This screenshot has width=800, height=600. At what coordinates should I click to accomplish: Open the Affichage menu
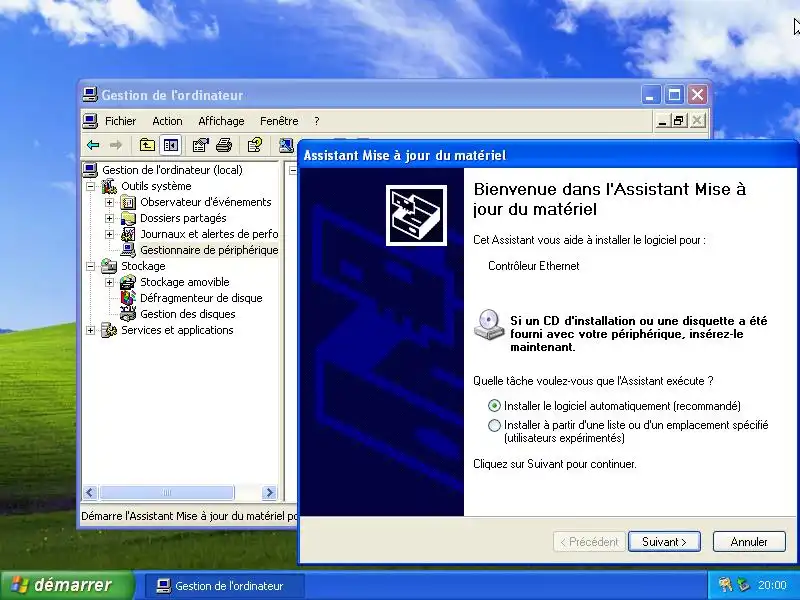[221, 121]
